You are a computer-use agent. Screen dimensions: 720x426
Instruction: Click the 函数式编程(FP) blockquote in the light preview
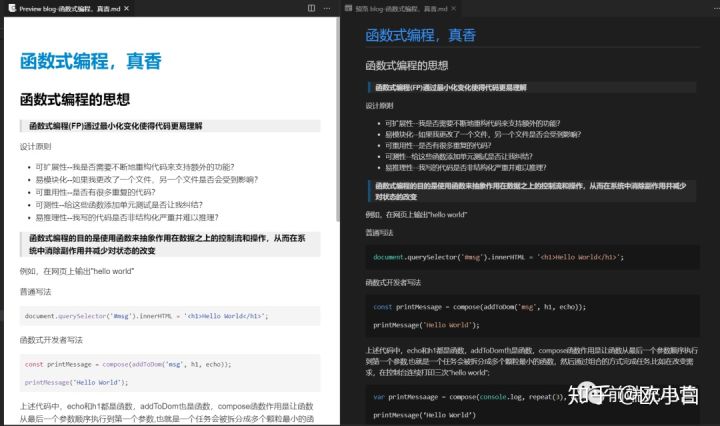coord(170,126)
